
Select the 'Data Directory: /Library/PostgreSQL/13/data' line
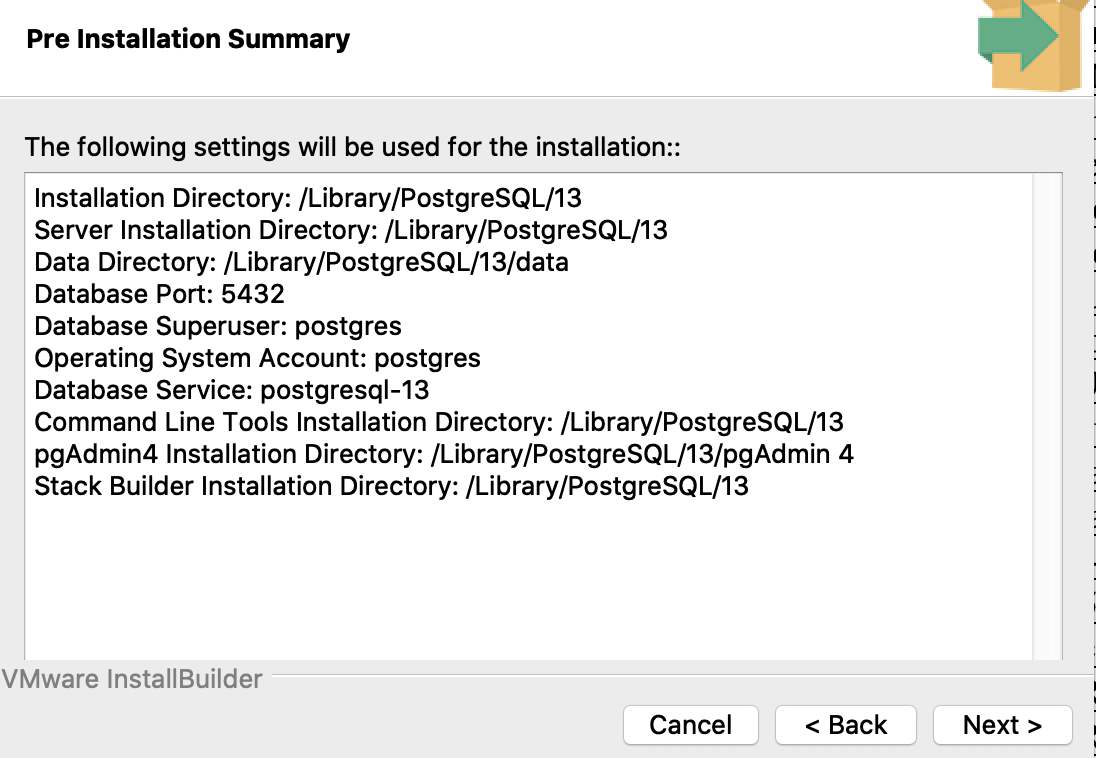click(301, 262)
